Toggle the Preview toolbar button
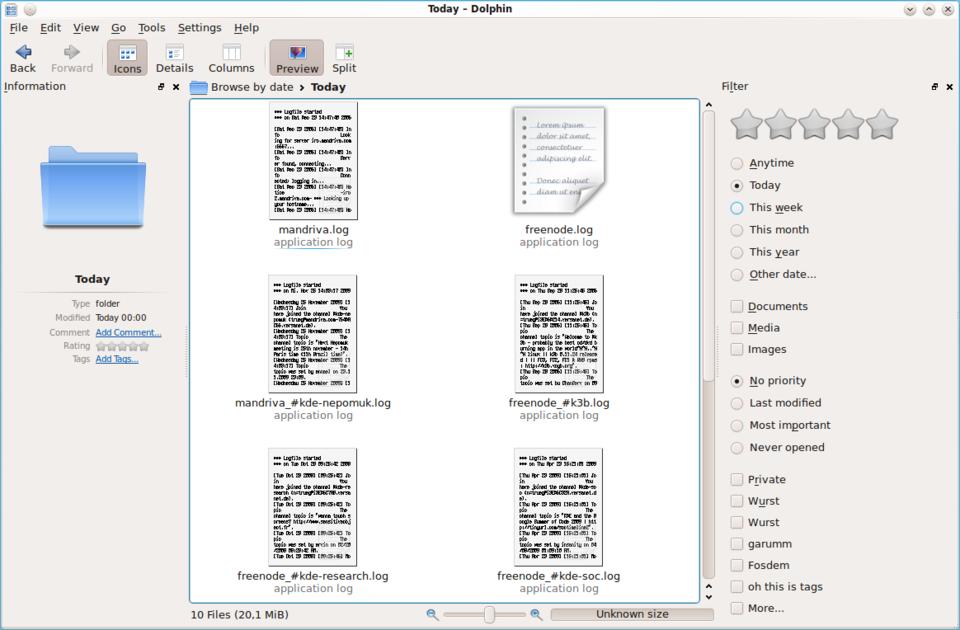The image size is (960, 630). 297,53
